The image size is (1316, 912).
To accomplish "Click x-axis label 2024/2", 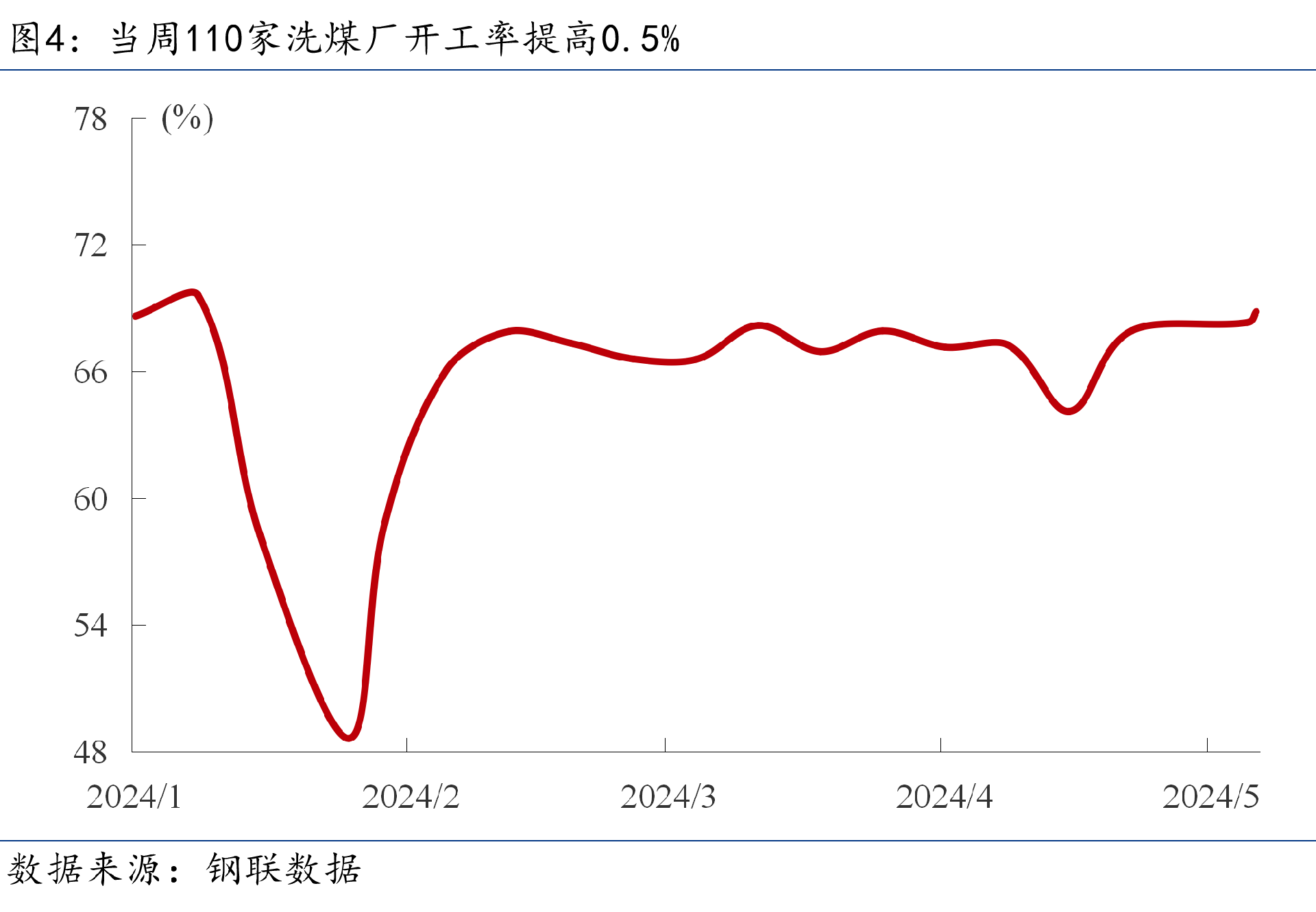I will pyautogui.click(x=411, y=796).
